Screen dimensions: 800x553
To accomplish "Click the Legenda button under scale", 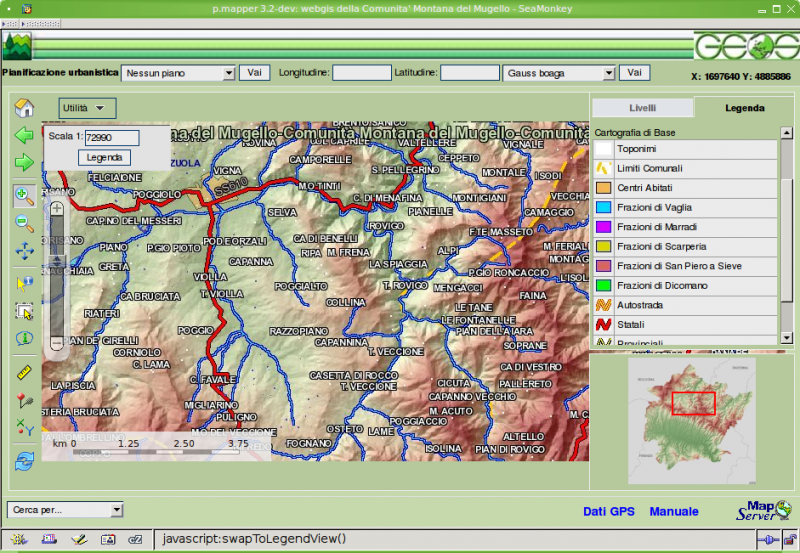I will 104,158.
